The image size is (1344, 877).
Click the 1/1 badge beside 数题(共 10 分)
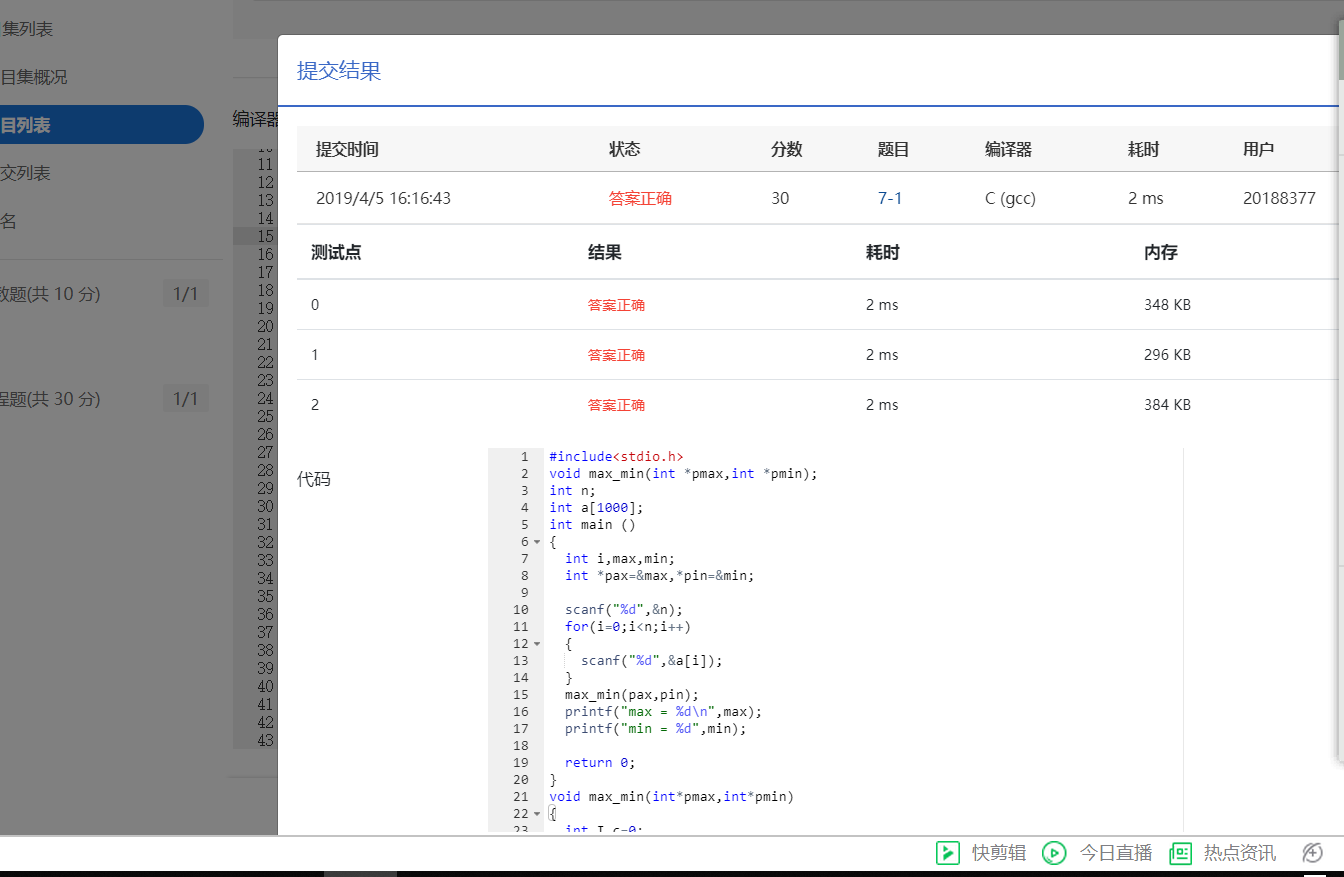click(x=186, y=294)
